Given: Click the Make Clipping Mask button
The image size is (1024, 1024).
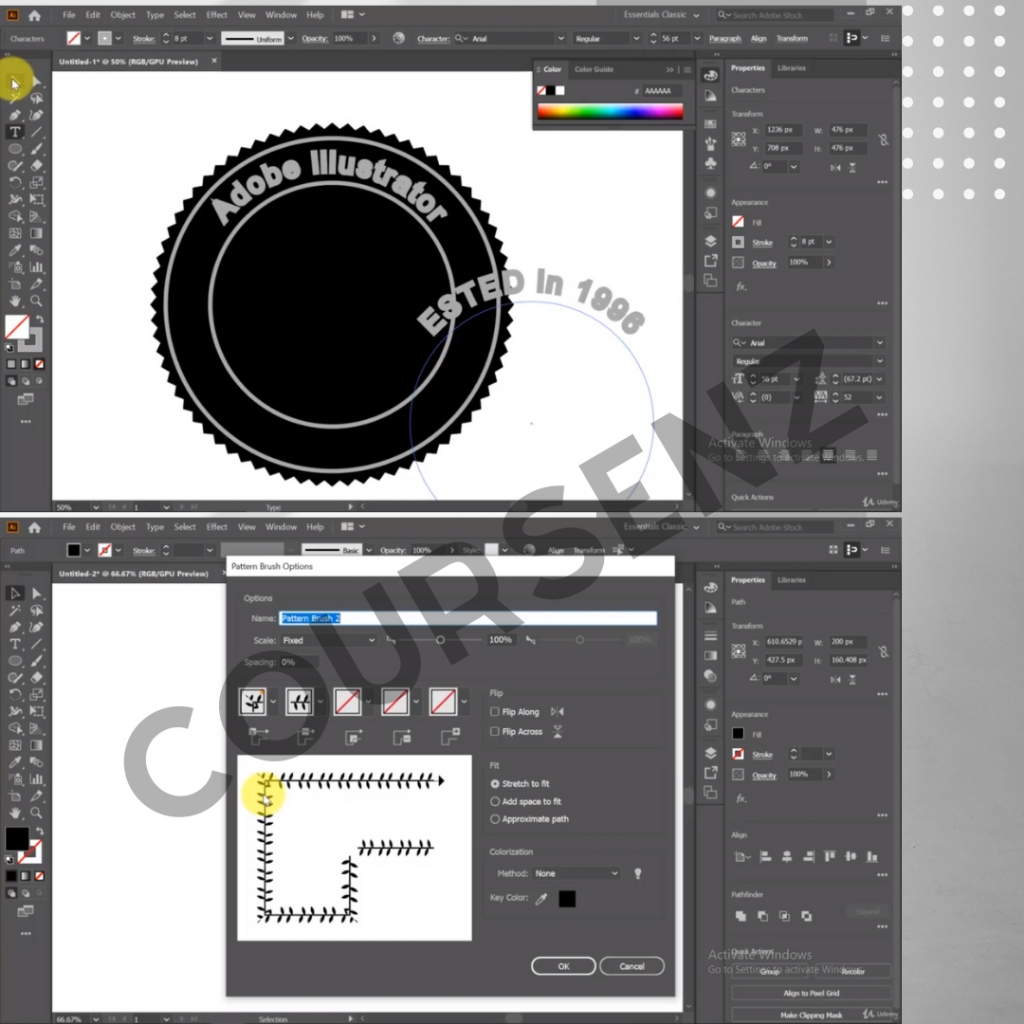Looking at the screenshot, I should pos(811,1015).
